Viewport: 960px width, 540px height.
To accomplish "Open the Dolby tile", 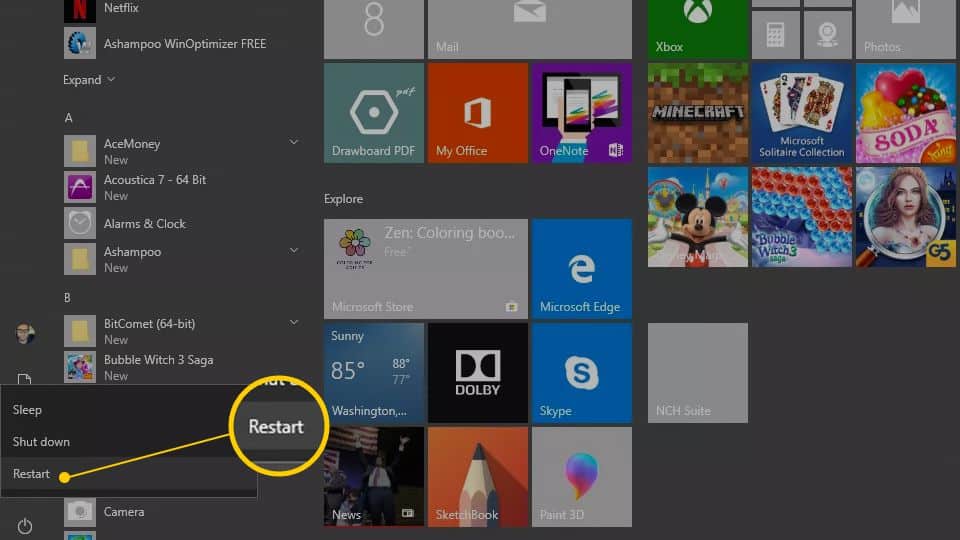I will (x=477, y=372).
